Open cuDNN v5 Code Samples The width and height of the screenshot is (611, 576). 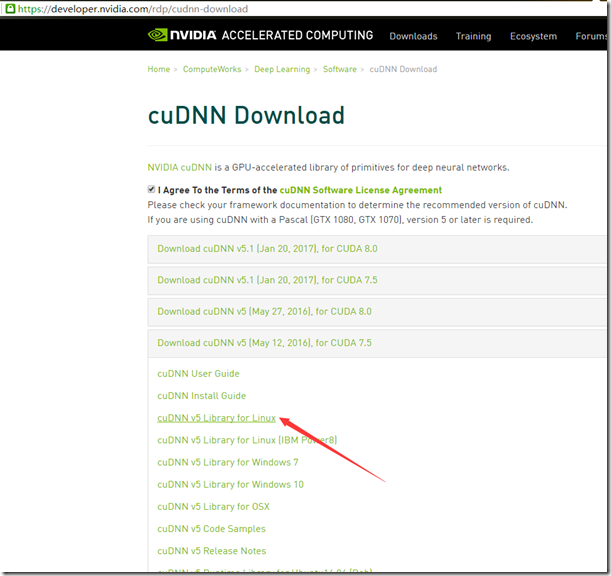(x=211, y=529)
